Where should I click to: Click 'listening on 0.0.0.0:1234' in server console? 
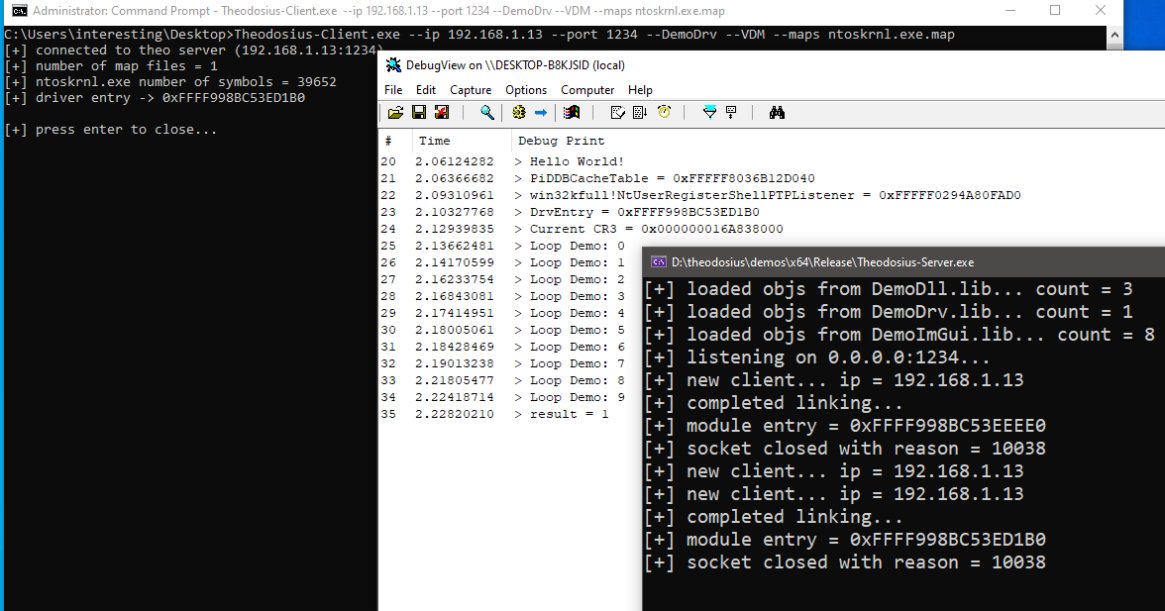click(817, 358)
